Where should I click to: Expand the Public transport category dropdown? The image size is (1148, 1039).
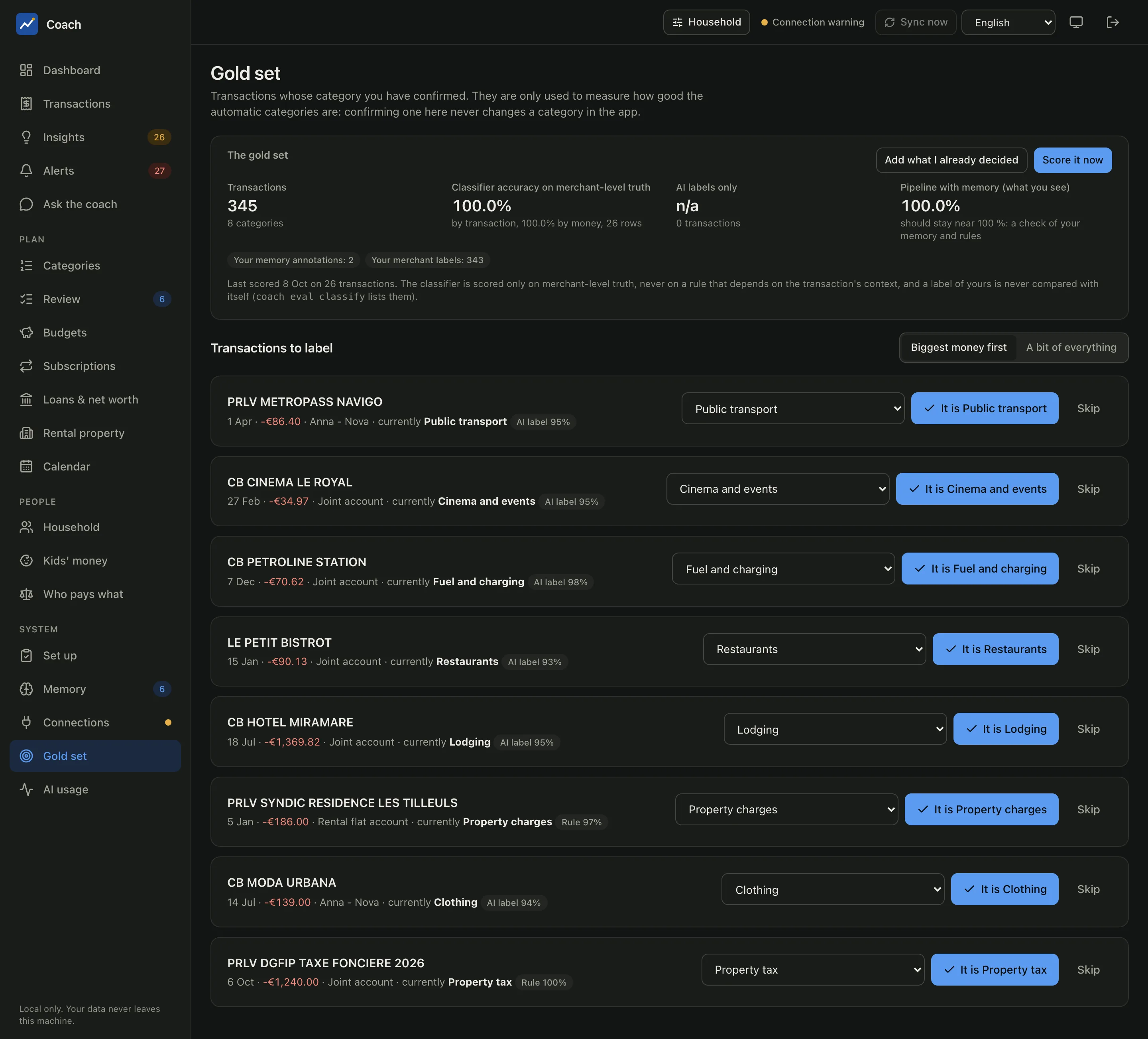[x=793, y=408]
